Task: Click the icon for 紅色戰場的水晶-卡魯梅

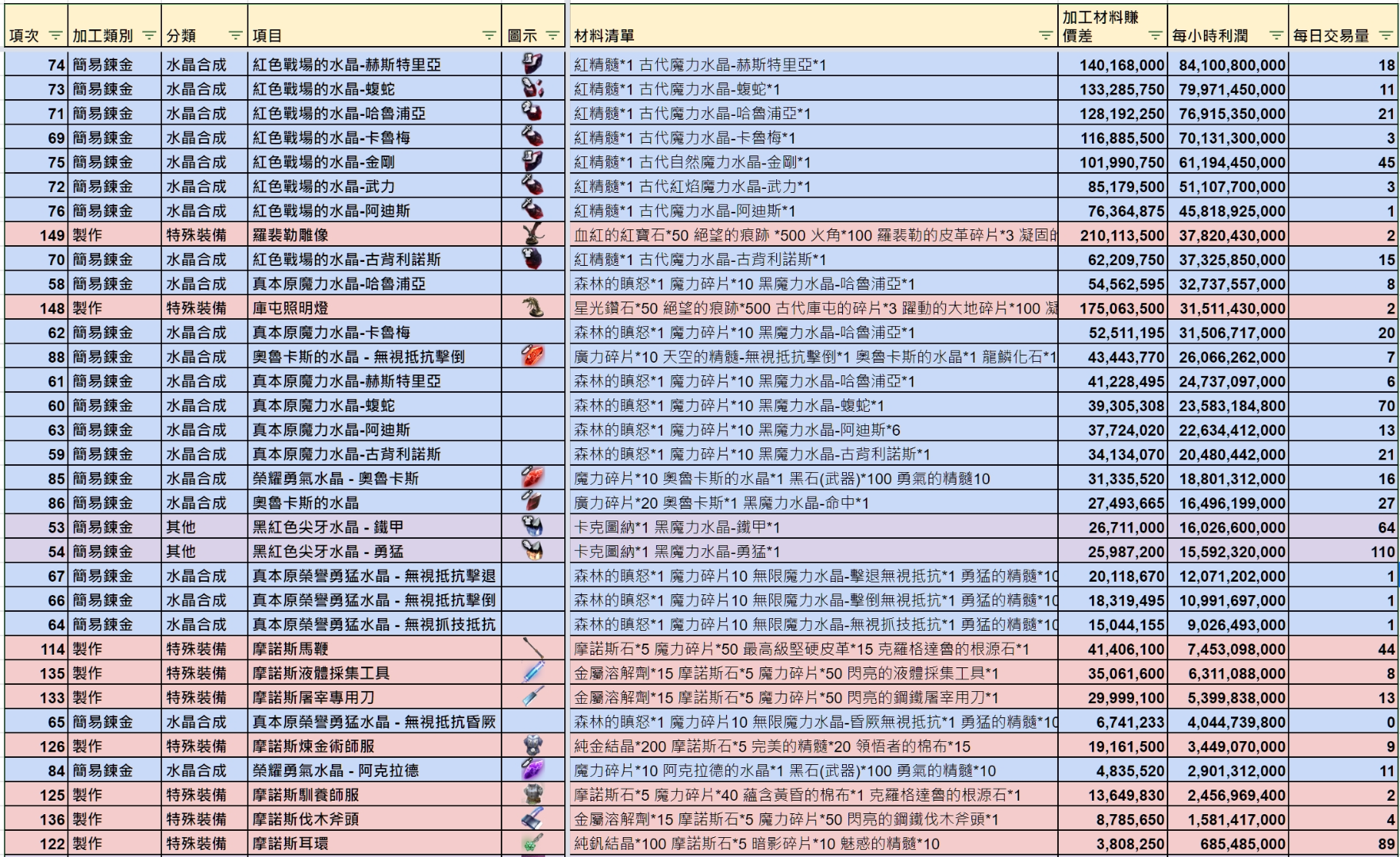Action: (532, 137)
